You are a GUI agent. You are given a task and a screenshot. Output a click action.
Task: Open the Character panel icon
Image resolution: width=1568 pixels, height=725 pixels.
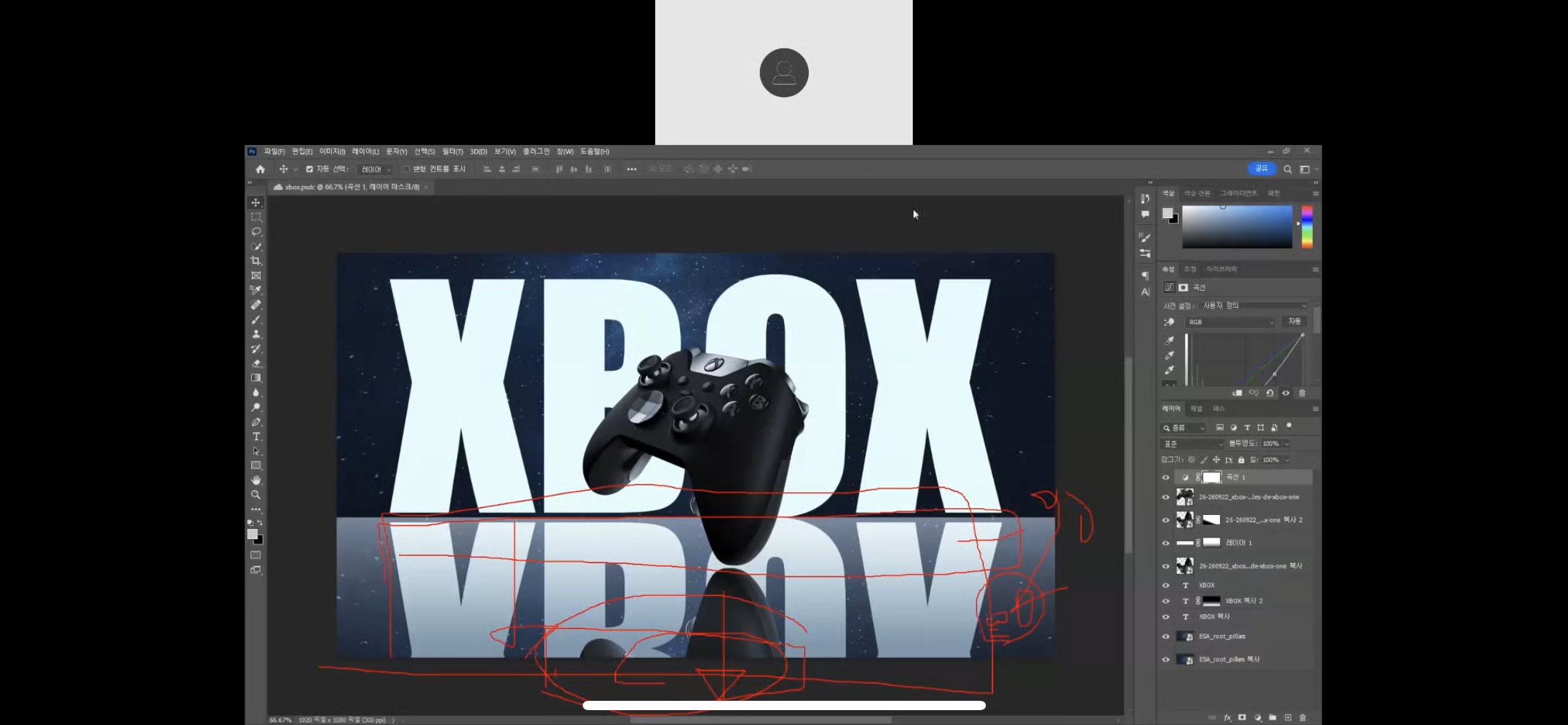point(1145,292)
